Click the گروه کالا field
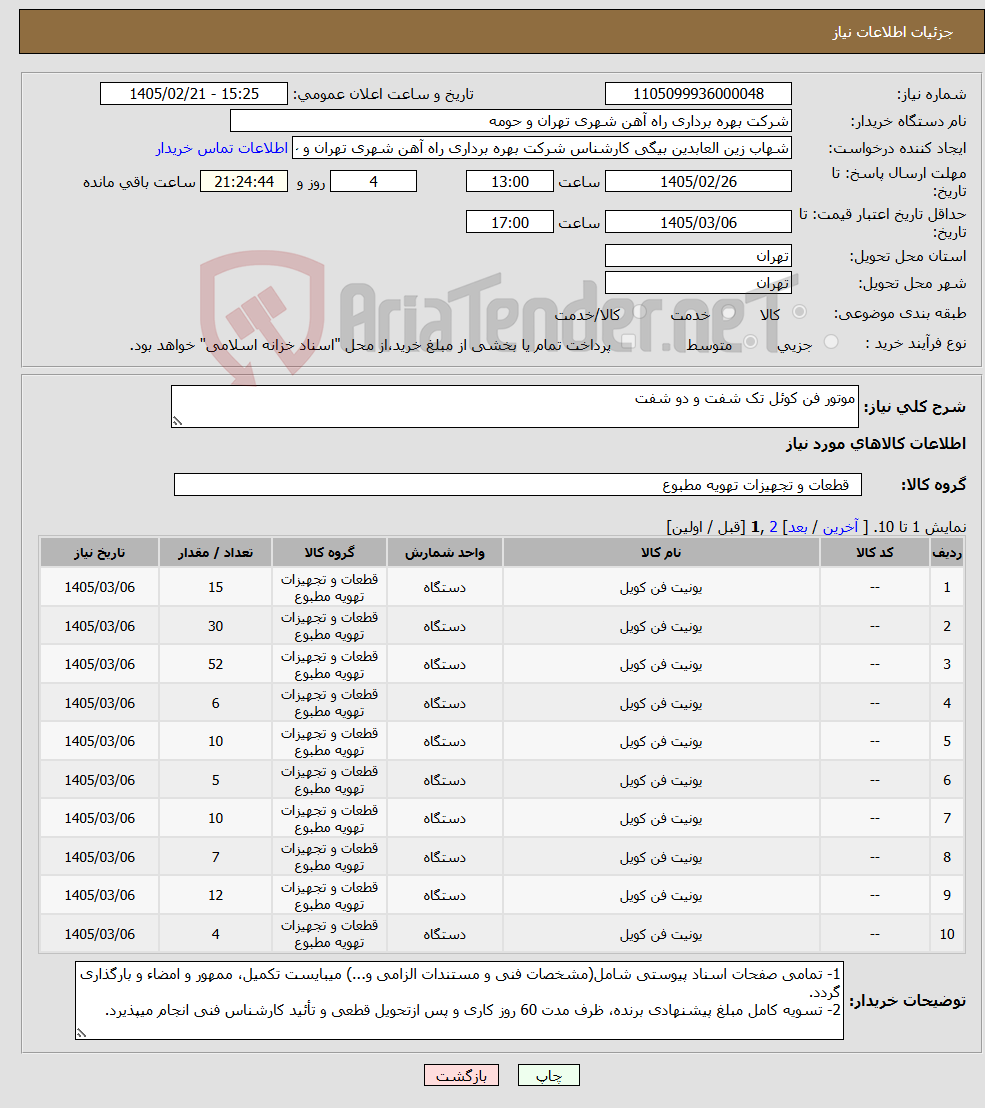Image resolution: width=985 pixels, height=1108 pixels. [x=517, y=485]
